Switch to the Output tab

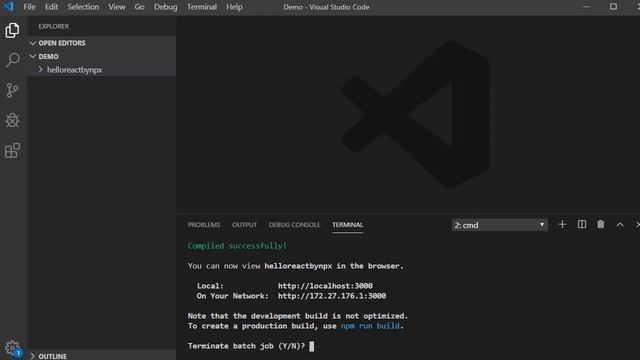244,225
